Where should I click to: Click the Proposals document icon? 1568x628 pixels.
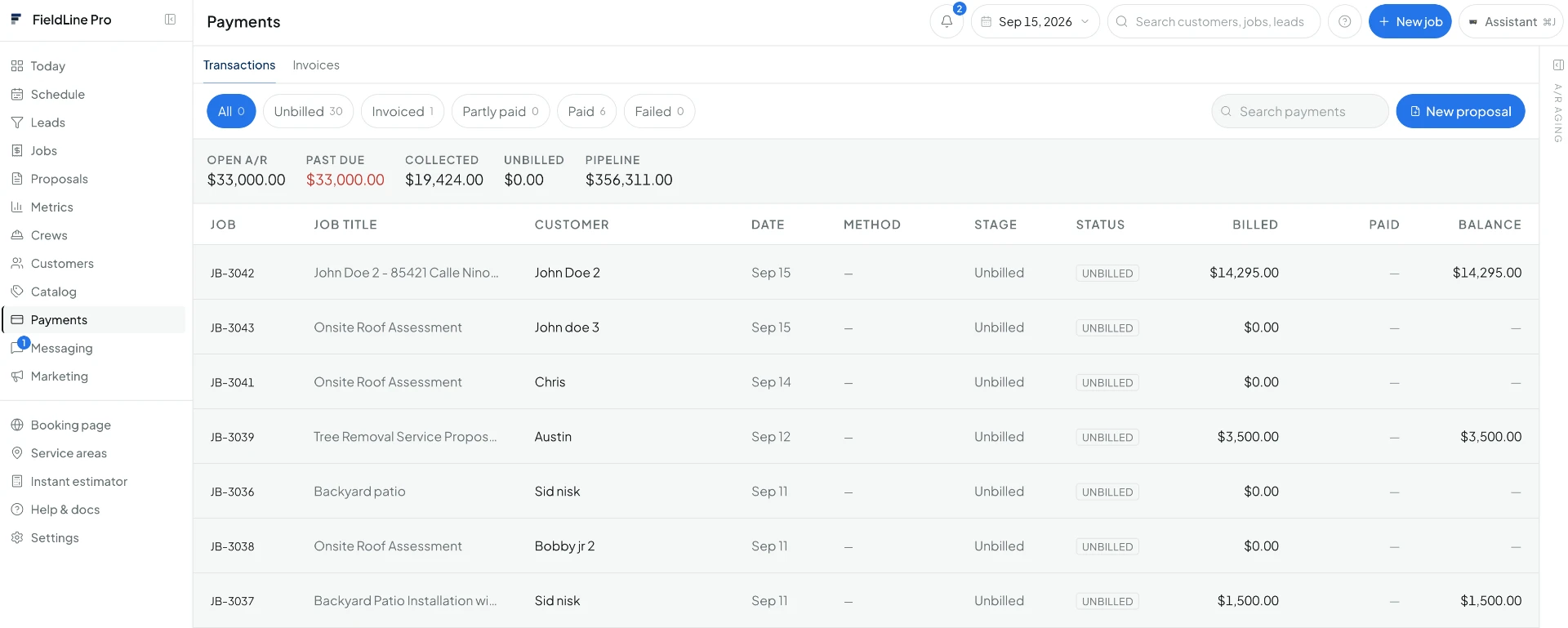[17, 179]
